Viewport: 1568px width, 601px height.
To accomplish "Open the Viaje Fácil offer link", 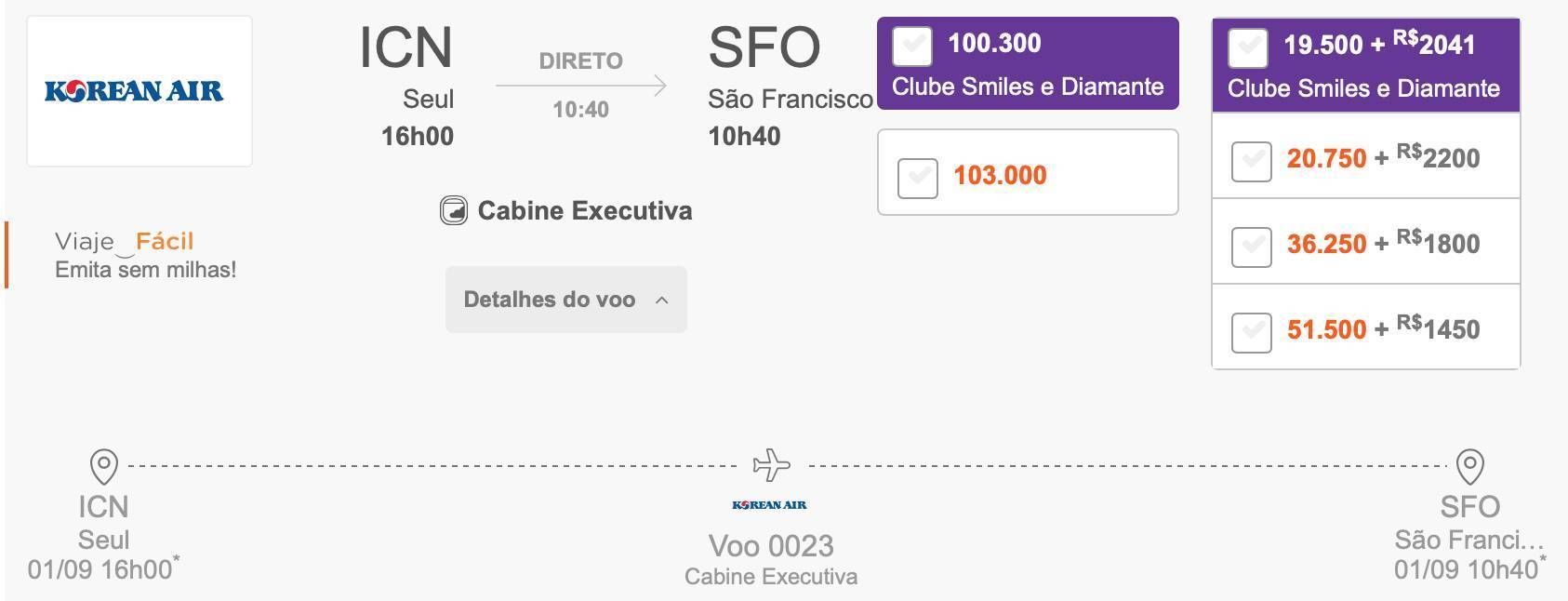I will pyautogui.click(x=125, y=242).
